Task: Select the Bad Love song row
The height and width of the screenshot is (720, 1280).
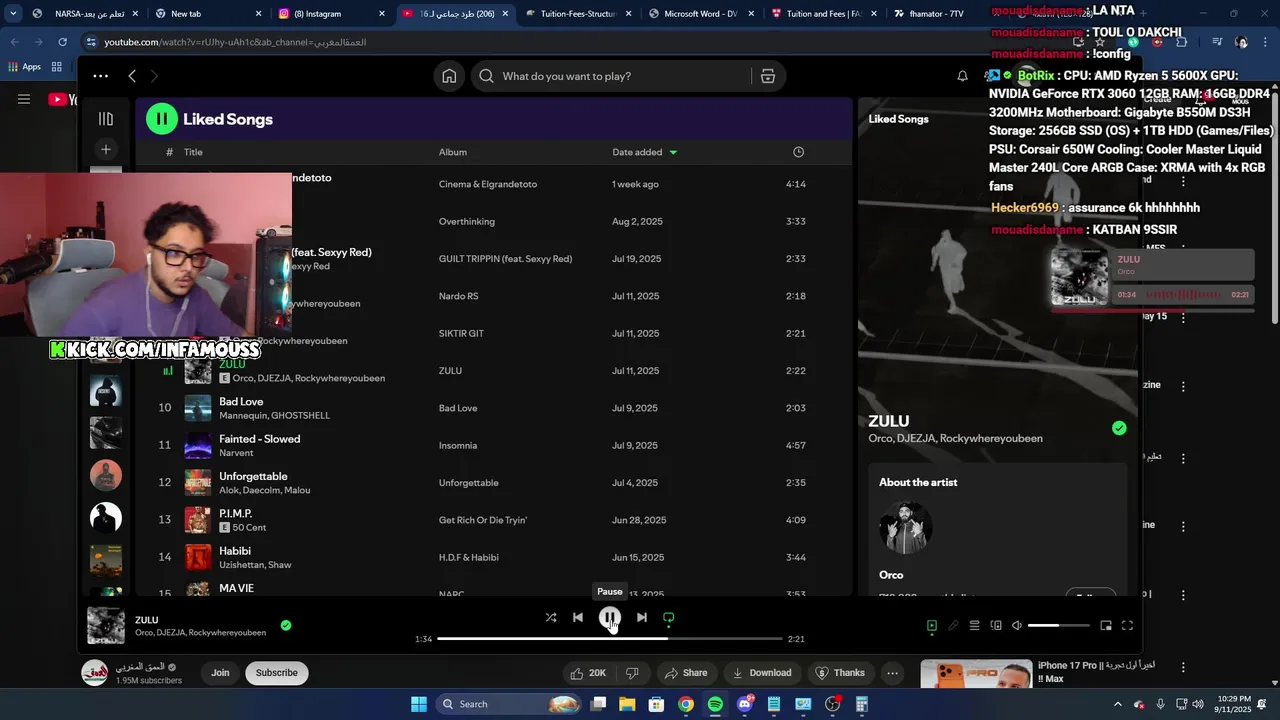Action: coord(494,408)
